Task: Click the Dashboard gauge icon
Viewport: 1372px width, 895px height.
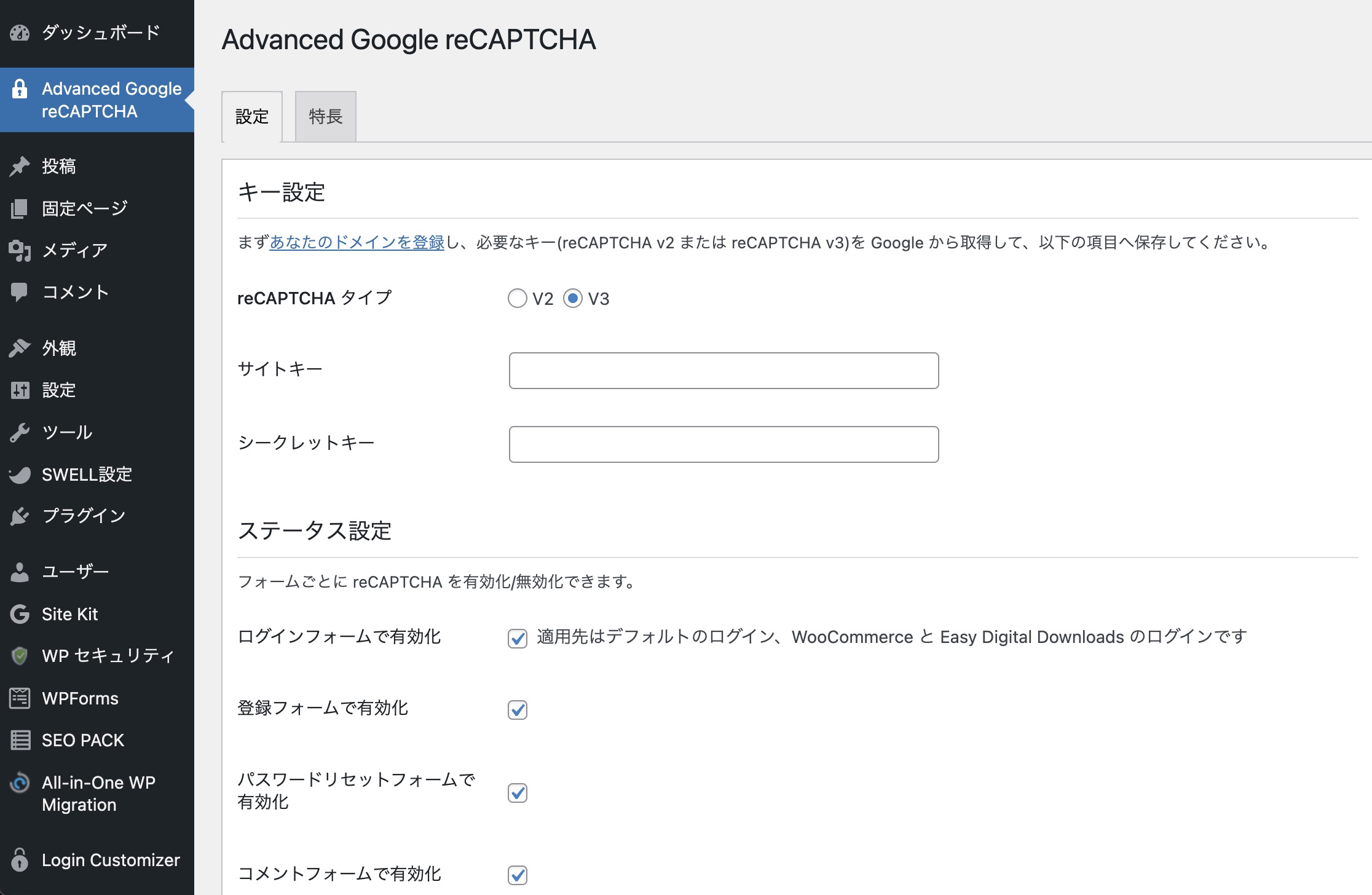Action: [x=20, y=33]
